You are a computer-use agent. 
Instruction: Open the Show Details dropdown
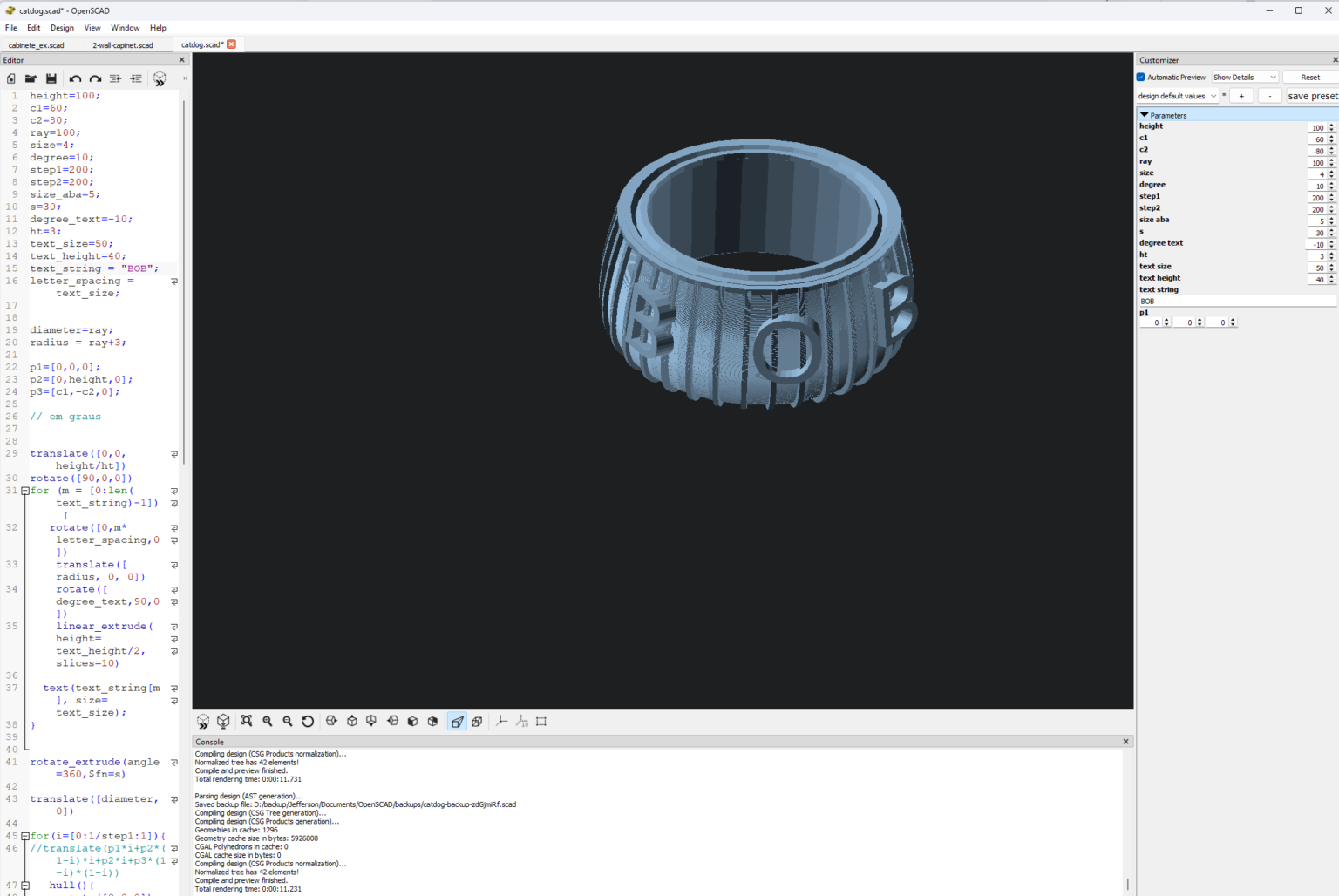1245,78
